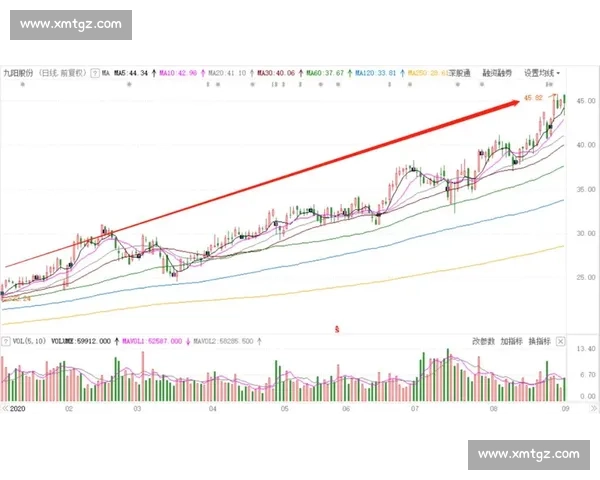600x480 pixels.
Task: Open the 换指标 indicator switcher
Action: tap(540, 342)
